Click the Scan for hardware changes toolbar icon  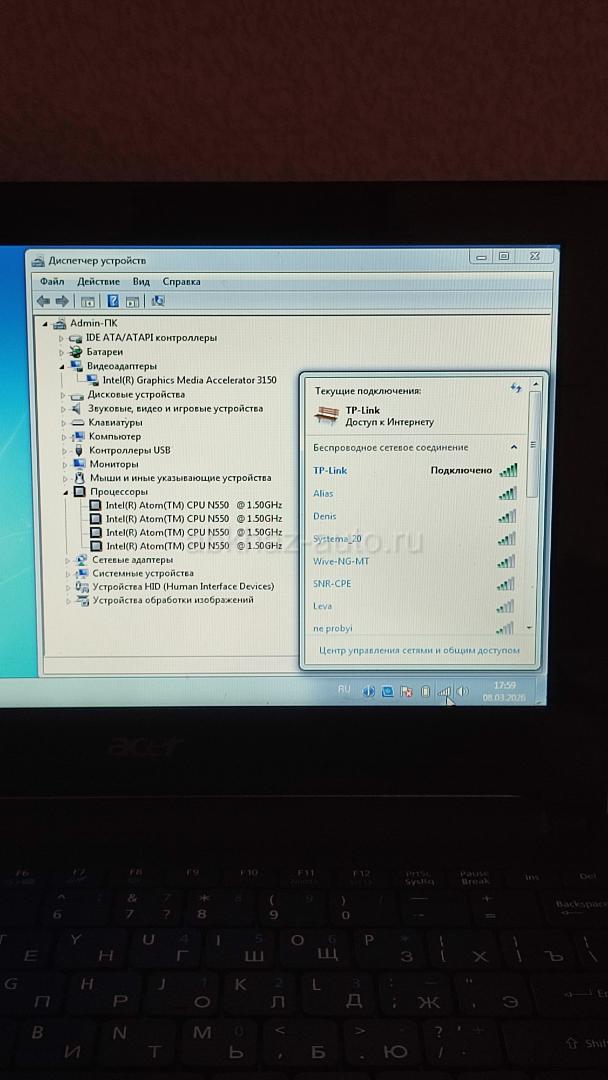(x=157, y=301)
